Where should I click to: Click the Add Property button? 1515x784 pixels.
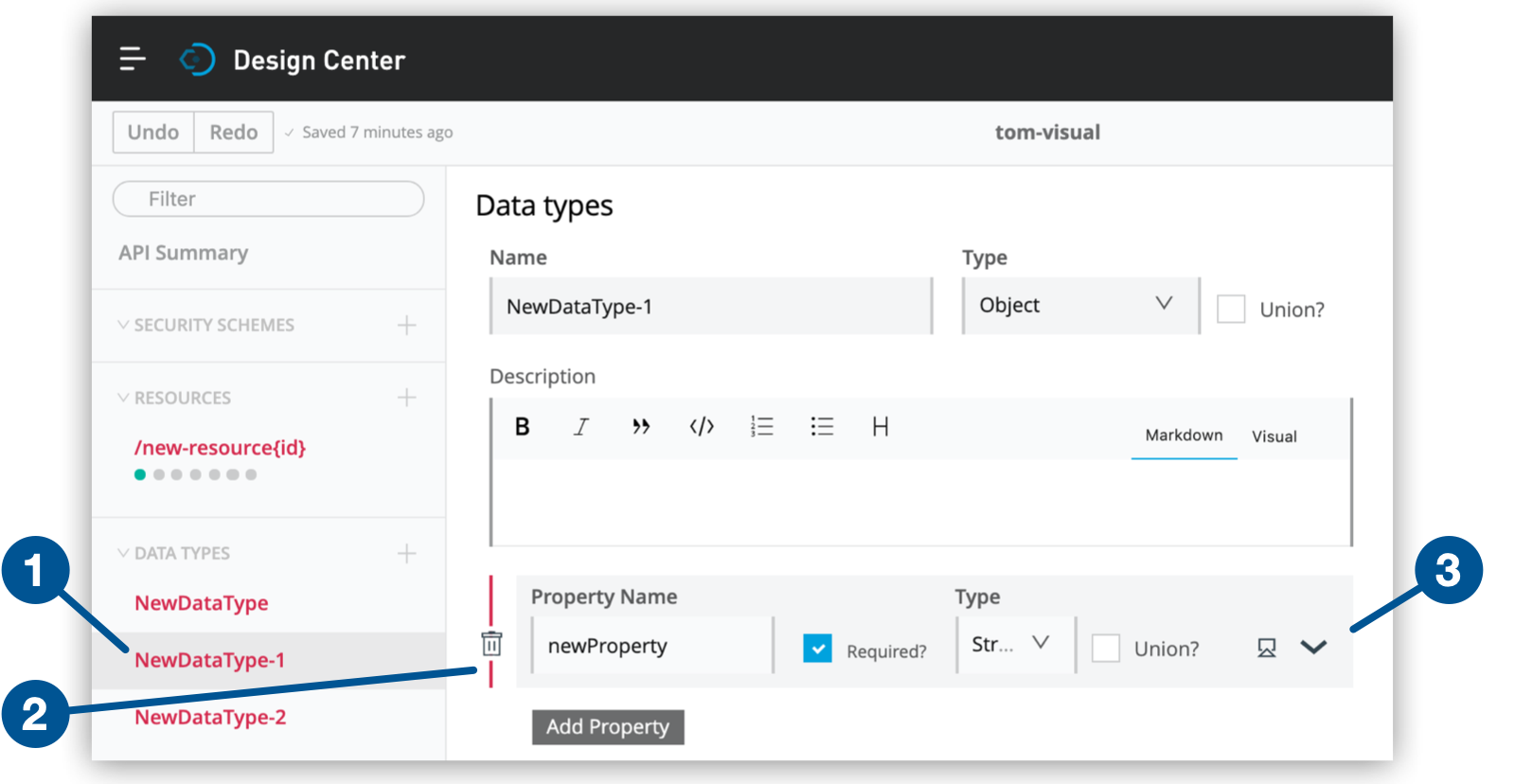click(608, 727)
